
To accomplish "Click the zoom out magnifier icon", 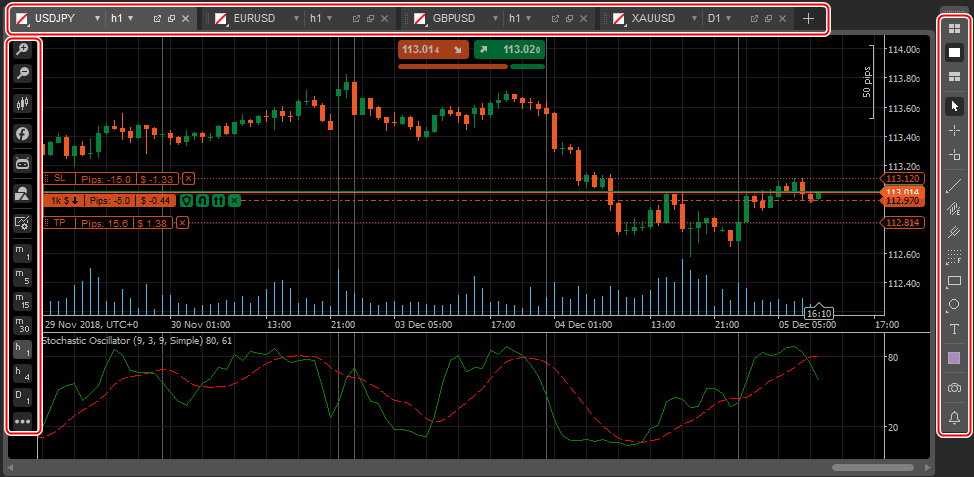I will click(22, 73).
